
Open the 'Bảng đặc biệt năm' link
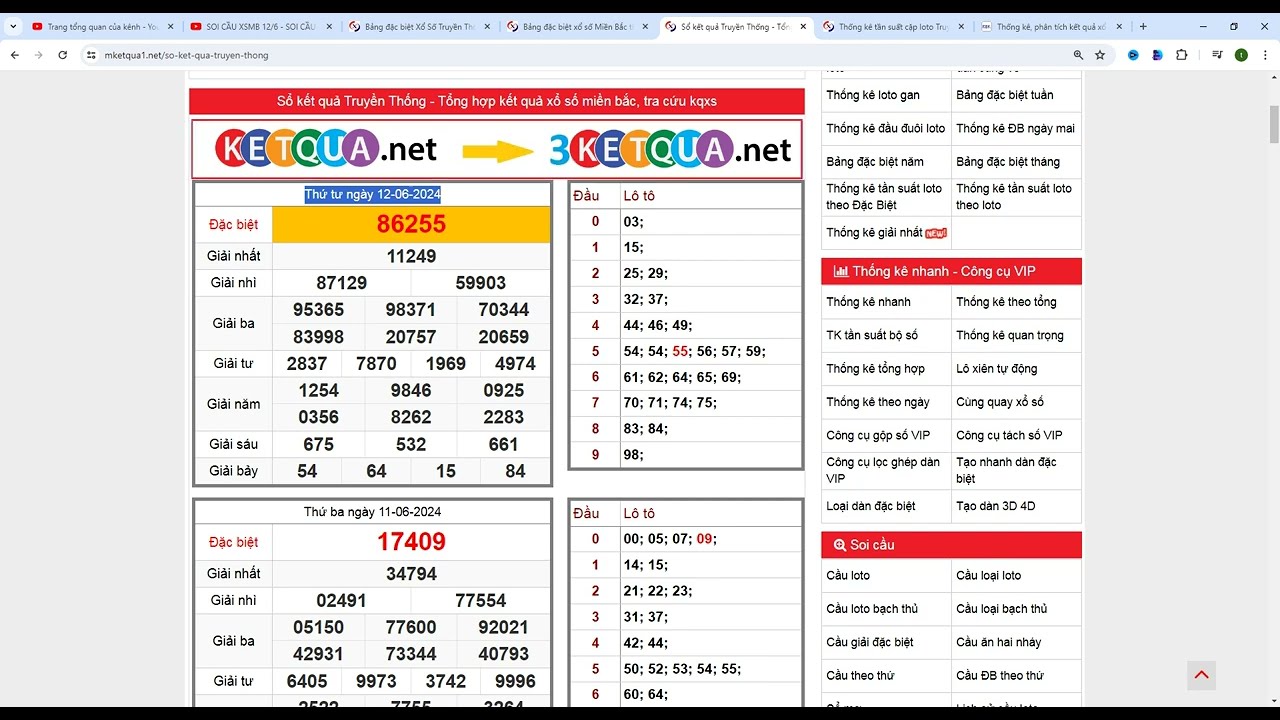pyautogui.click(x=875, y=161)
